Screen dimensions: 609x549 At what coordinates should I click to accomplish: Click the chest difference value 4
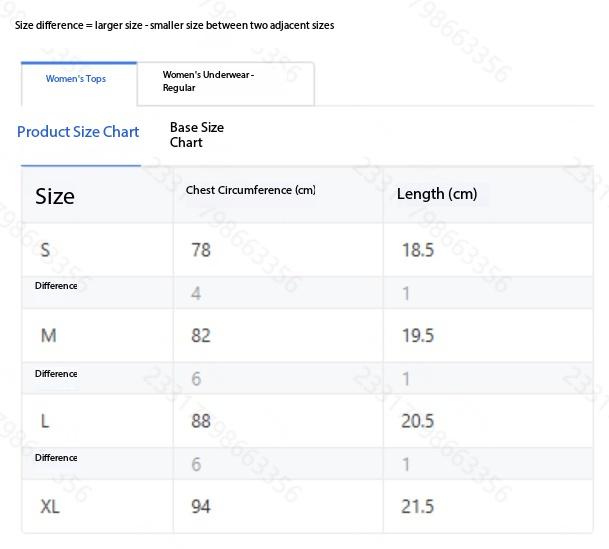pyautogui.click(x=196, y=293)
